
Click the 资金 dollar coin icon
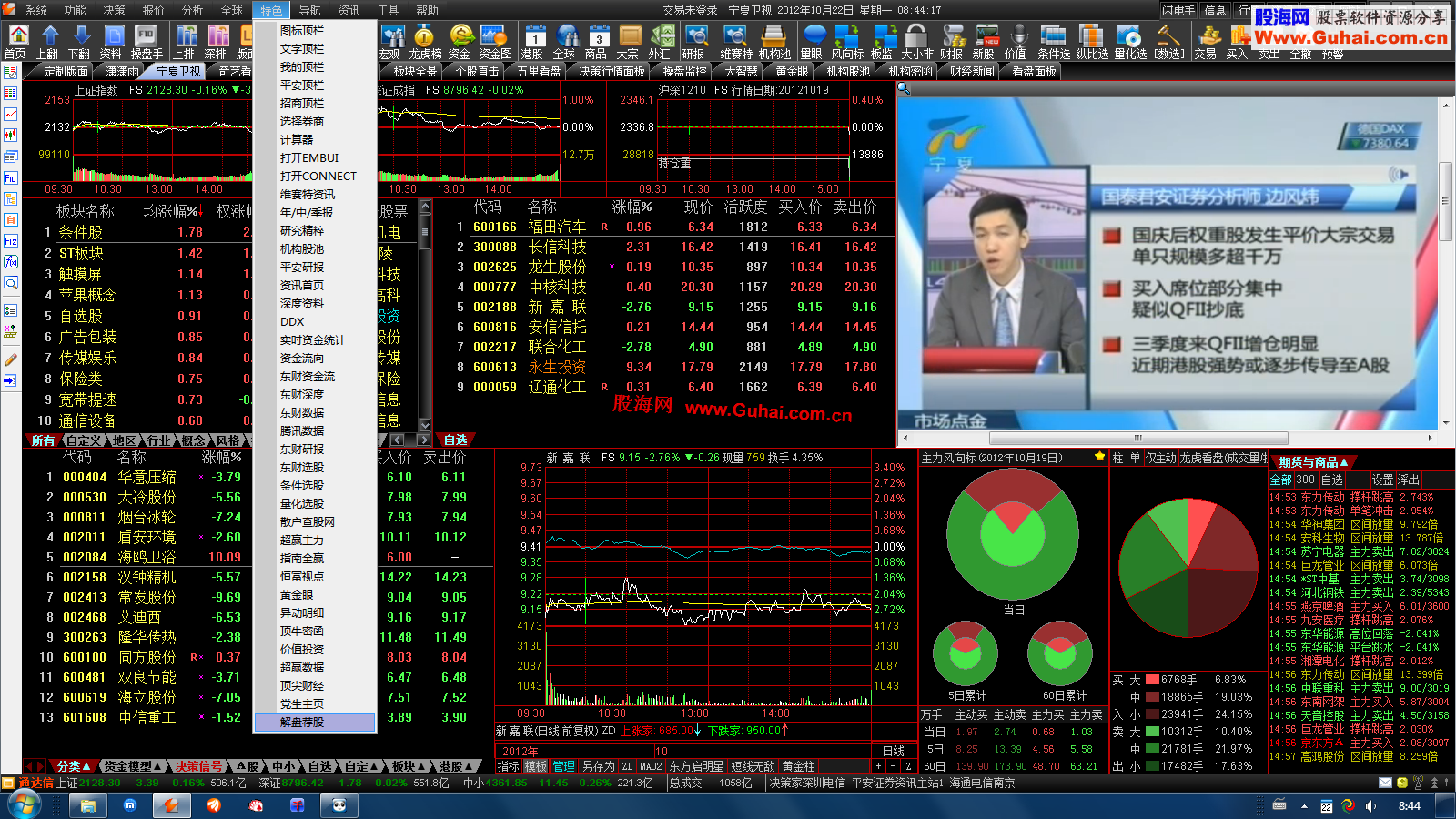click(x=460, y=42)
